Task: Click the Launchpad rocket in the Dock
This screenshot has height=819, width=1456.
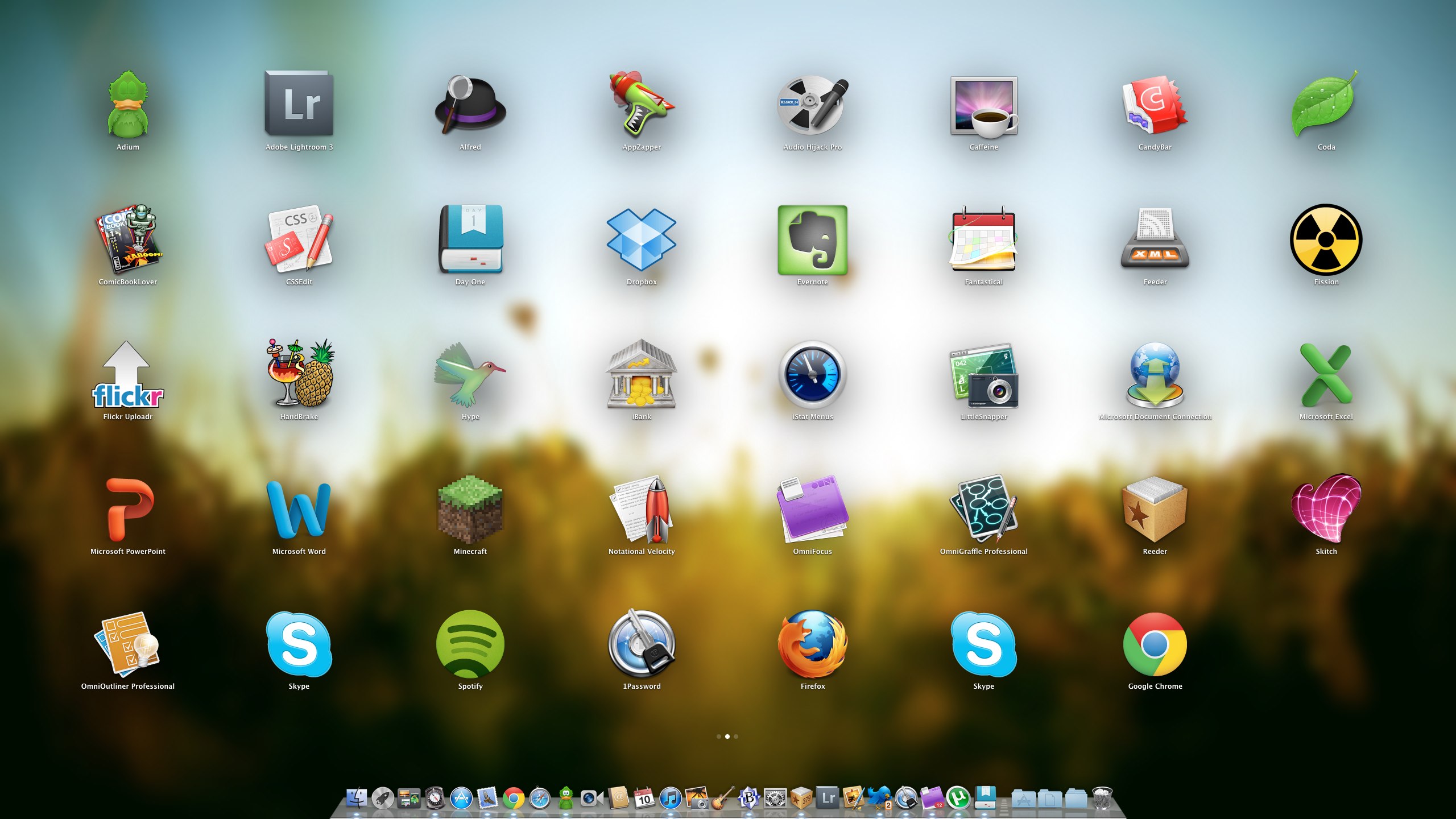Action: coord(383,798)
